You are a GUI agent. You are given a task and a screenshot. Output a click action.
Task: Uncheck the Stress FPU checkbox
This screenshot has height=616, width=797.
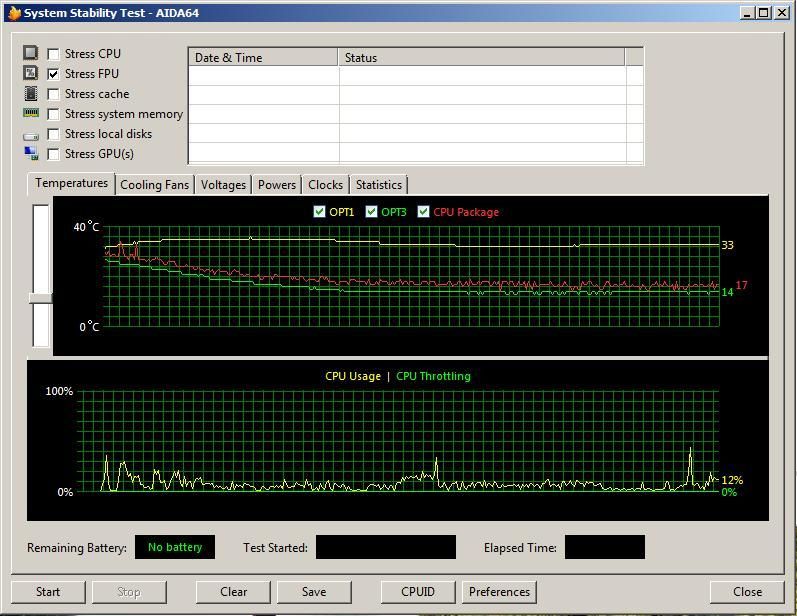[53, 74]
